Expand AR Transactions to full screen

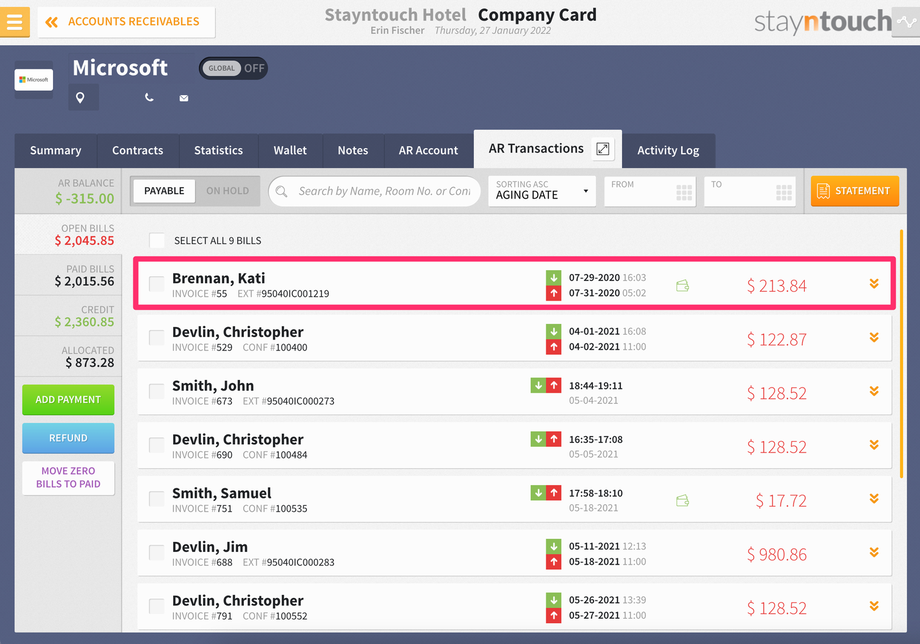tap(603, 149)
